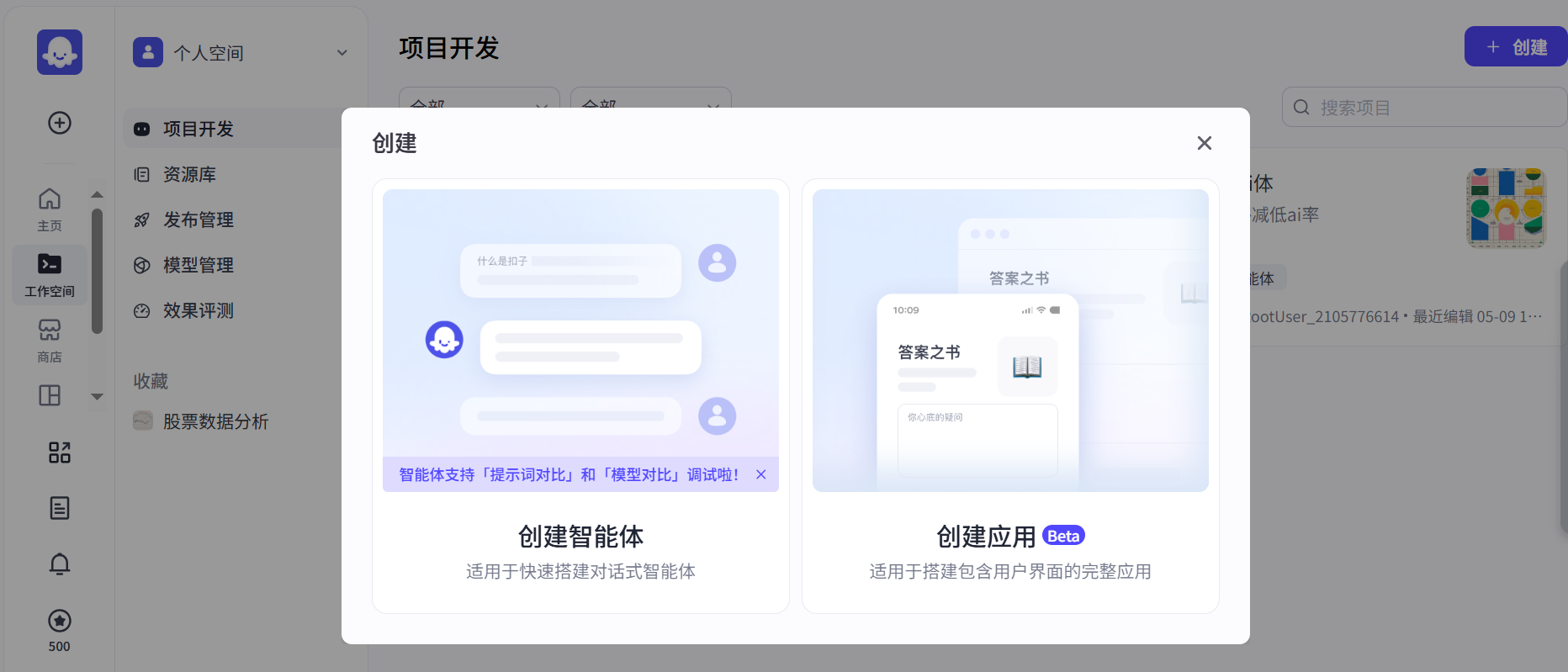The width and height of the screenshot is (1568, 672).
Task: Click the 搜索项目 search field
Action: [x=1424, y=108]
